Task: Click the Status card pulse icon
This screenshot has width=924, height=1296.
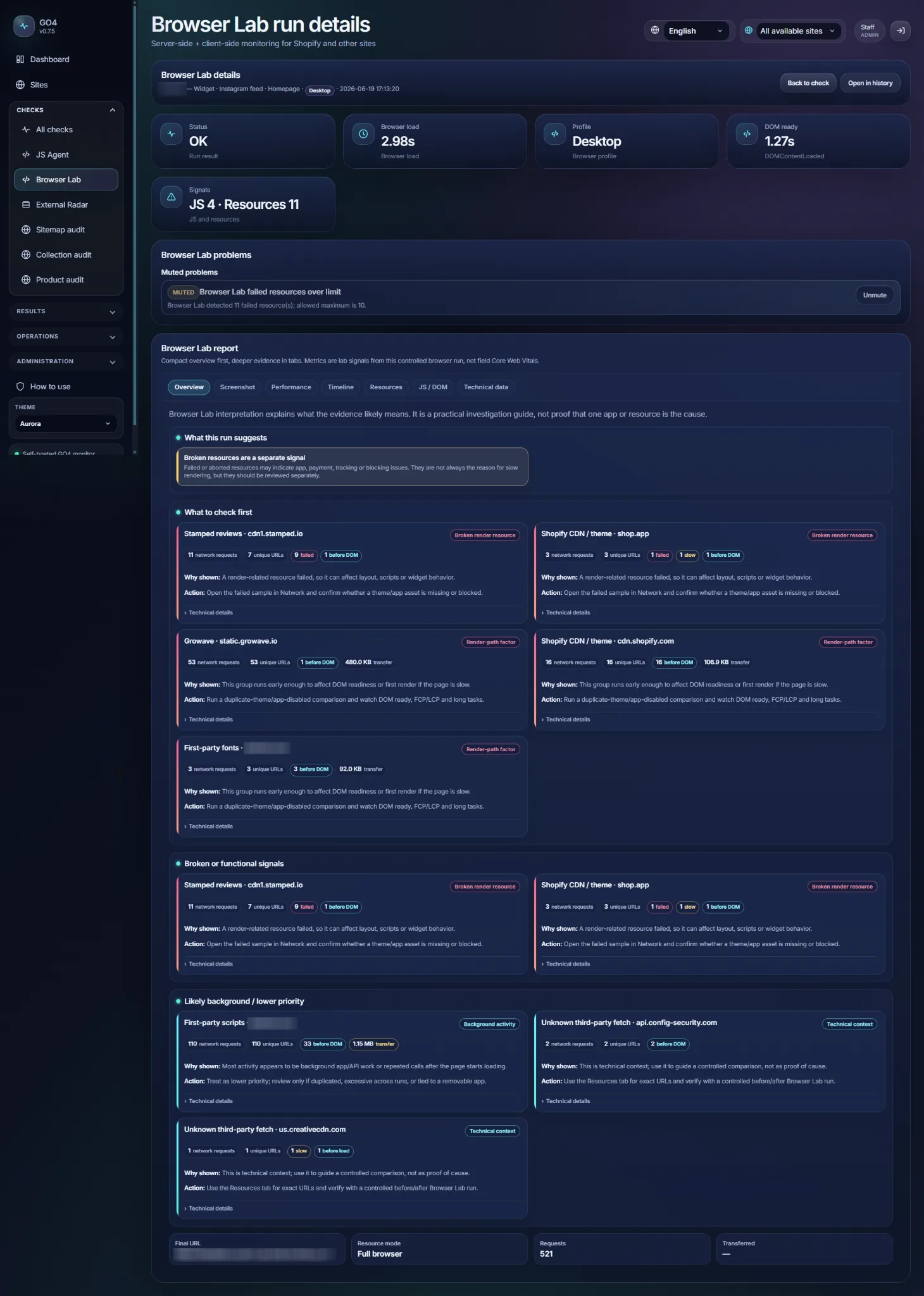Action: pyautogui.click(x=172, y=134)
